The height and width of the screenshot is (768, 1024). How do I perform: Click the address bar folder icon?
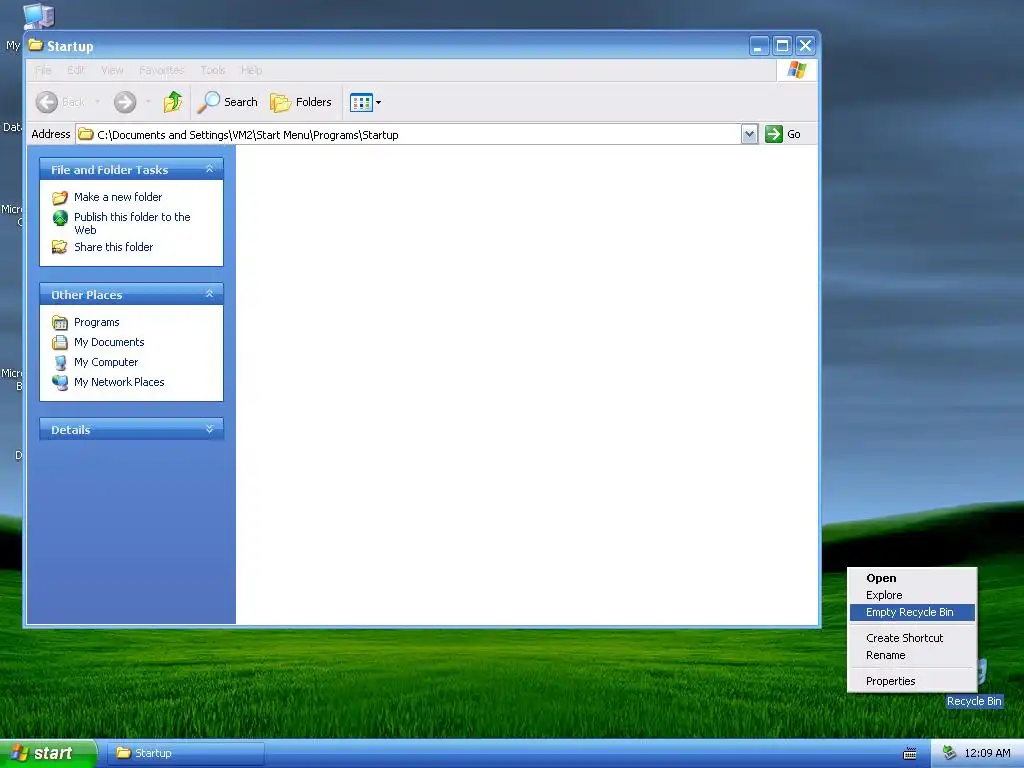click(86, 135)
